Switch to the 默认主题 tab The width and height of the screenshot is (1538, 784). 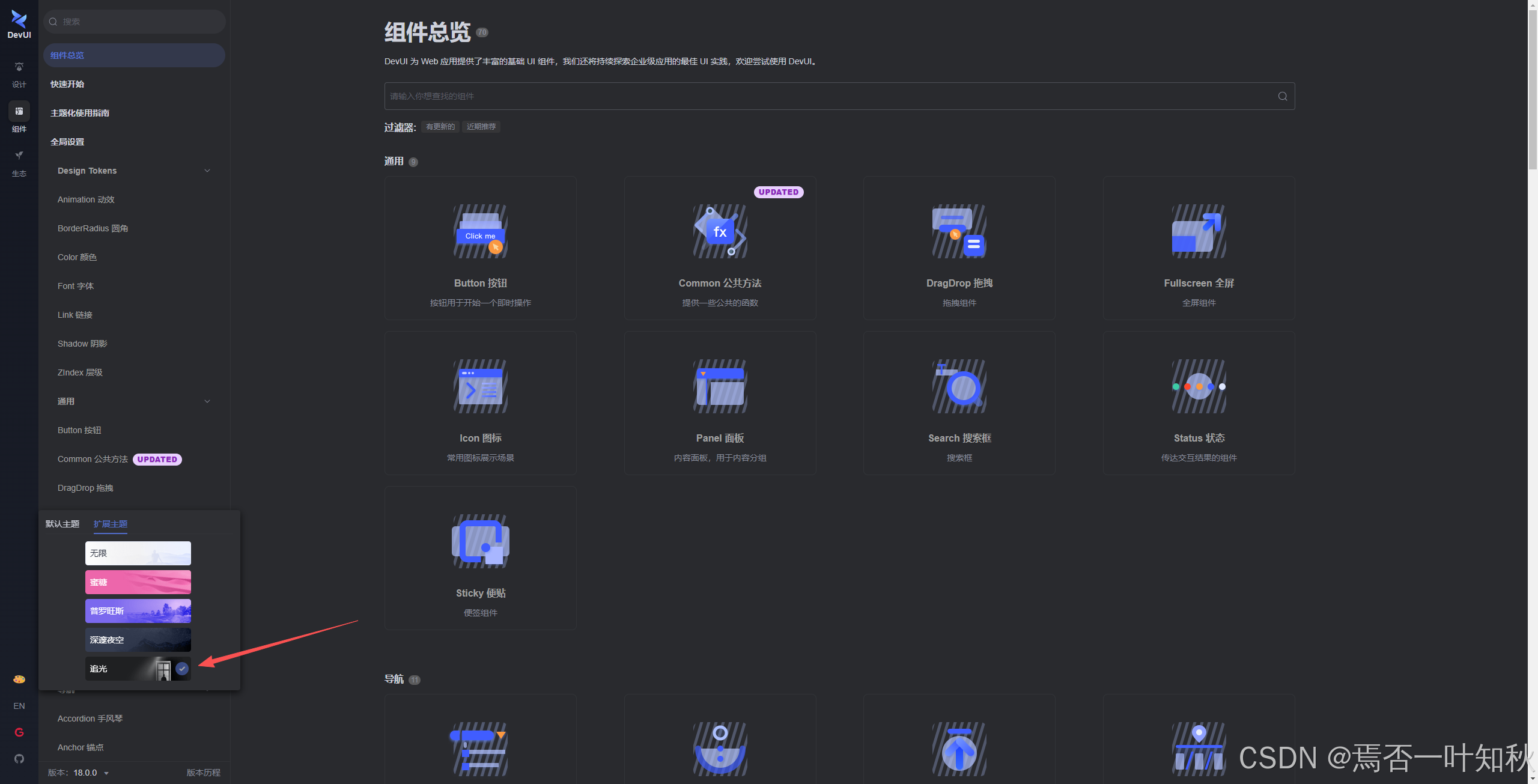click(x=62, y=524)
